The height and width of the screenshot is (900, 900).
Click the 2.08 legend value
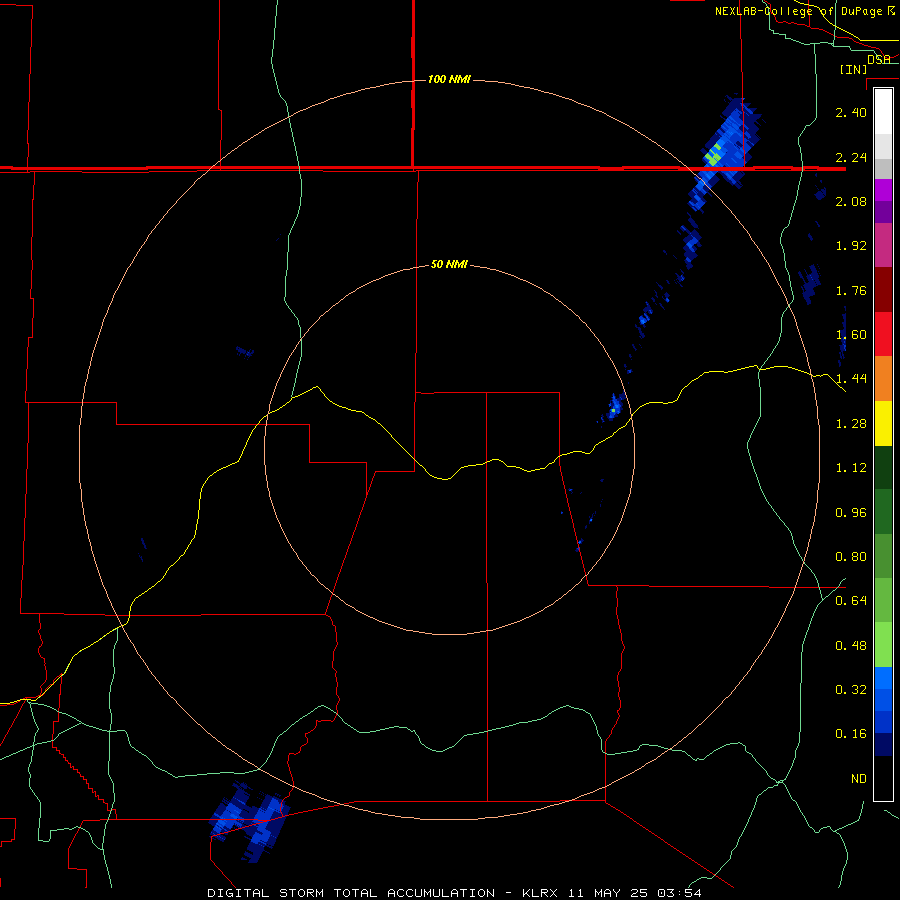pyautogui.click(x=851, y=201)
